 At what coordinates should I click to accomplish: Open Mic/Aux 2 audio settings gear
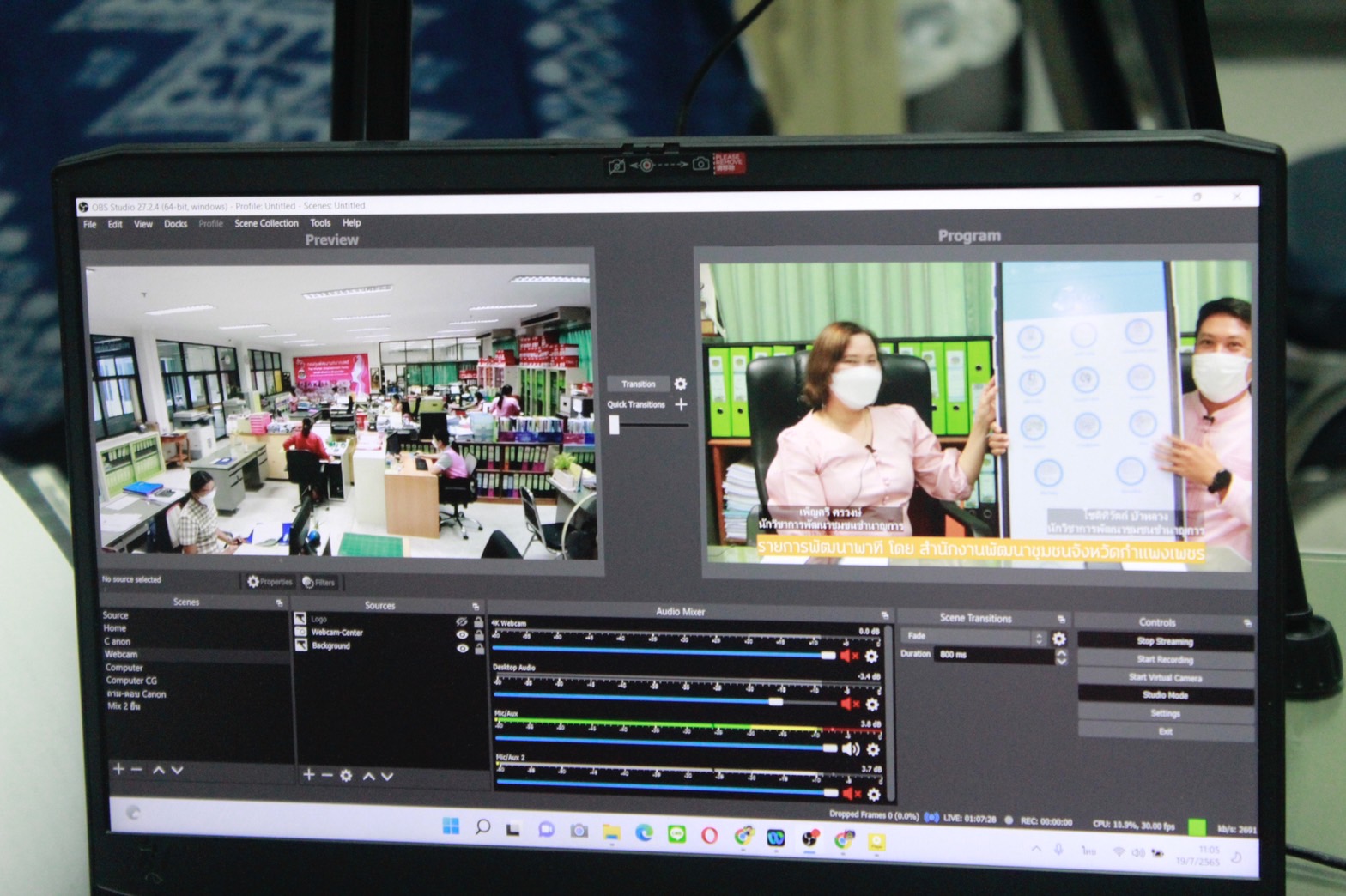pos(874,795)
